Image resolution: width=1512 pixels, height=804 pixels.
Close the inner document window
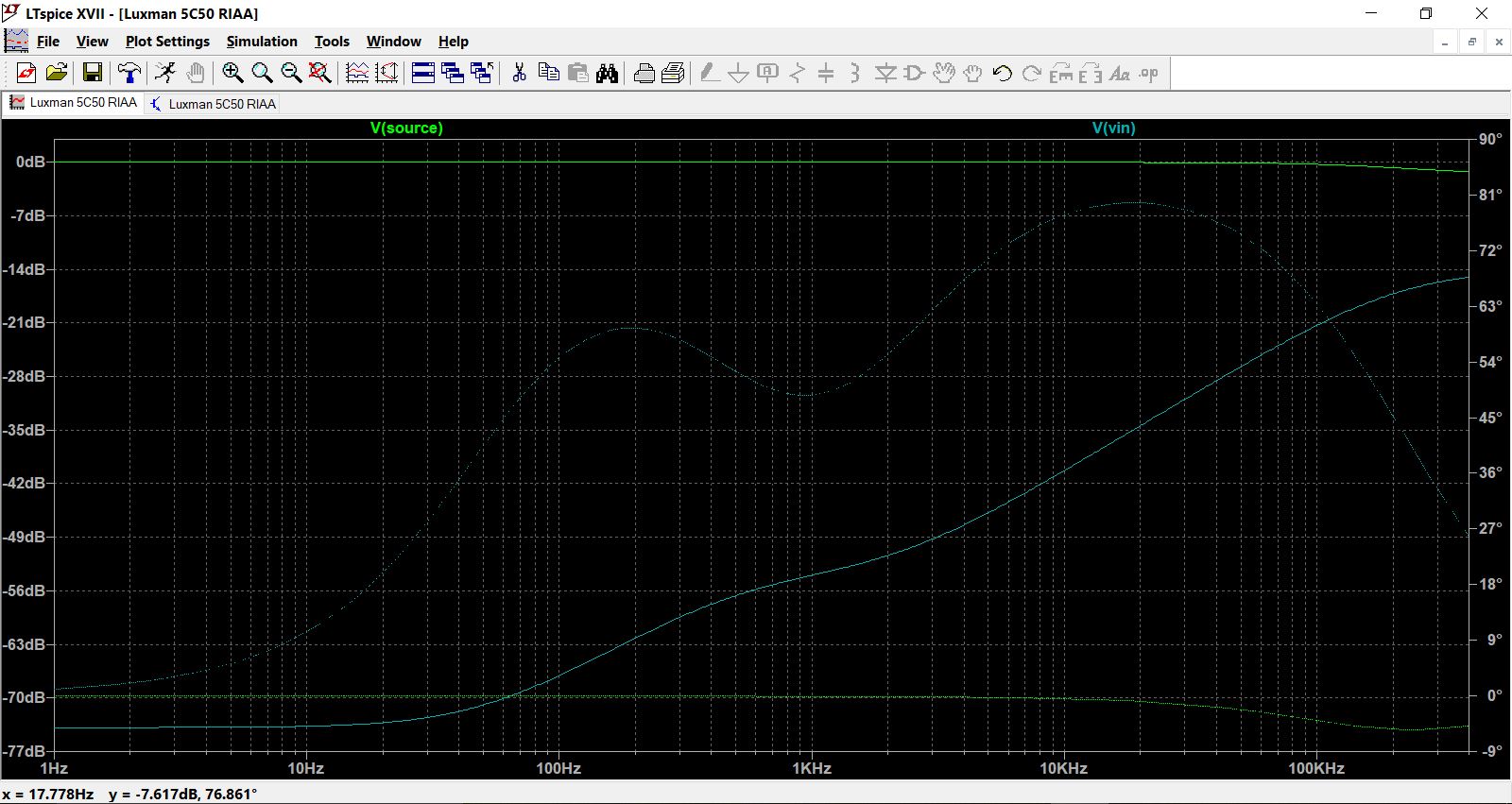(1499, 42)
